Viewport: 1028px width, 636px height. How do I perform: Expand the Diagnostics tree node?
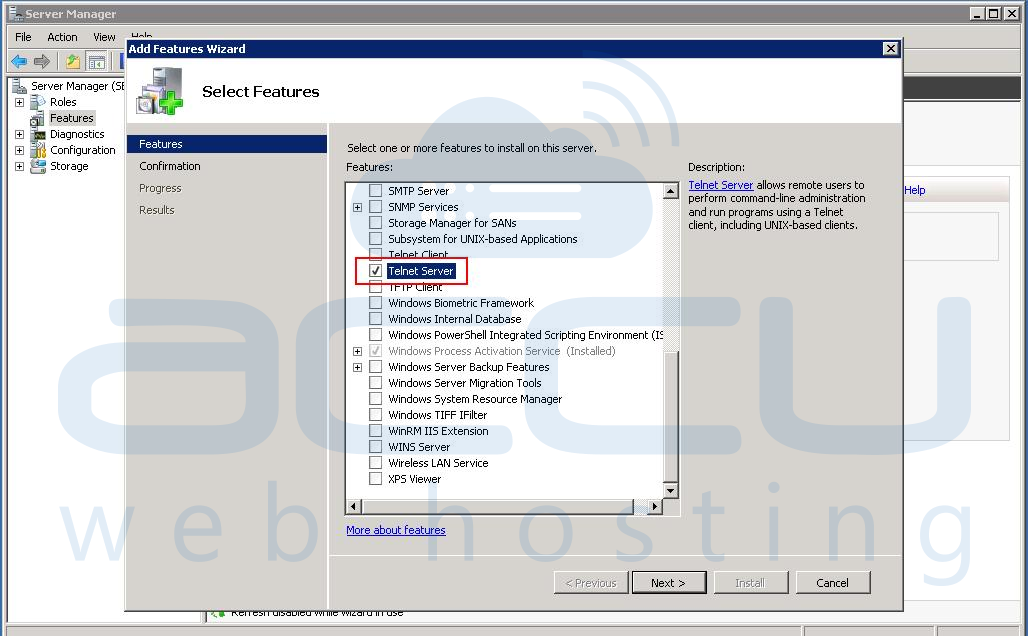tap(20, 134)
